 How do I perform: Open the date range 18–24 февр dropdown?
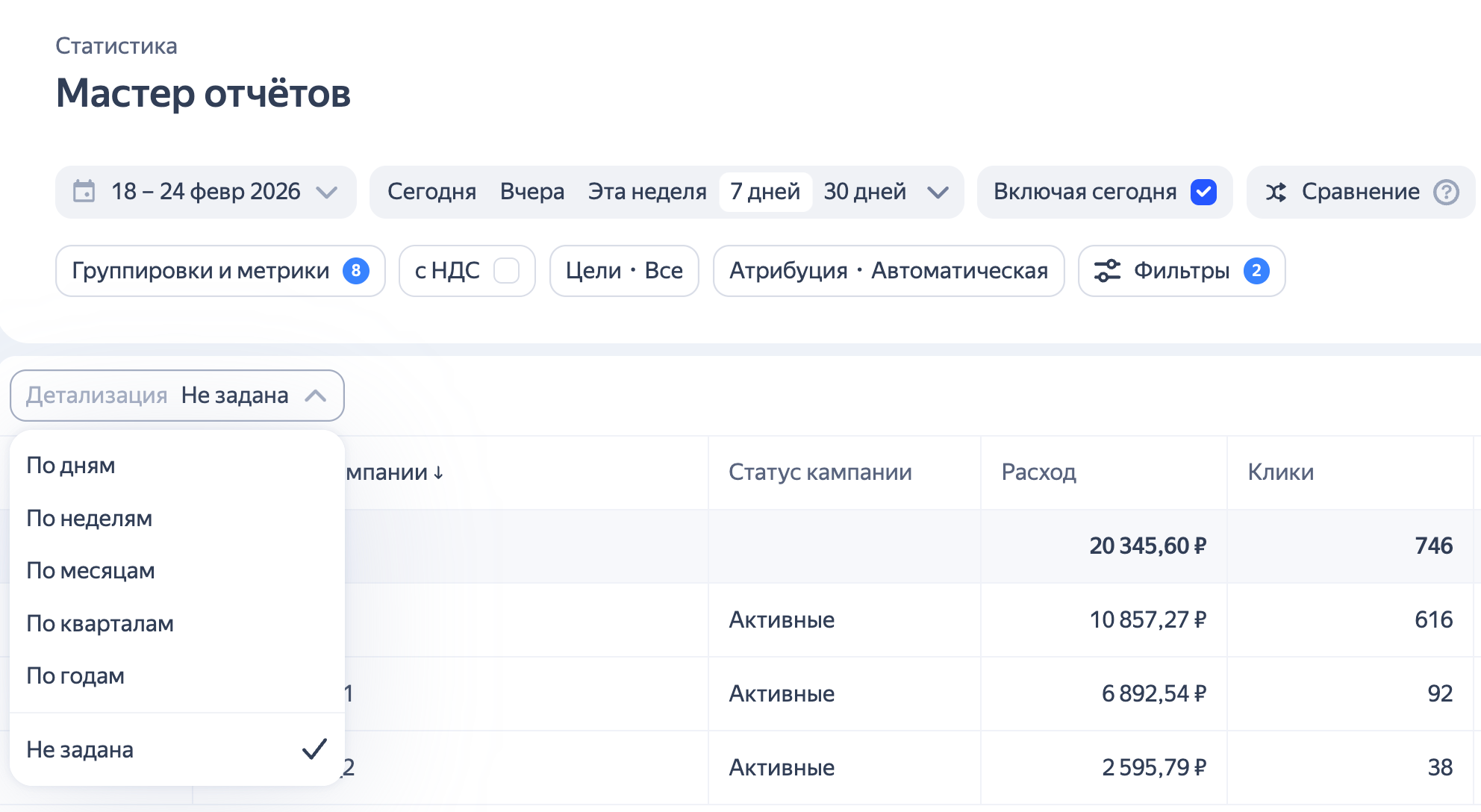205,193
